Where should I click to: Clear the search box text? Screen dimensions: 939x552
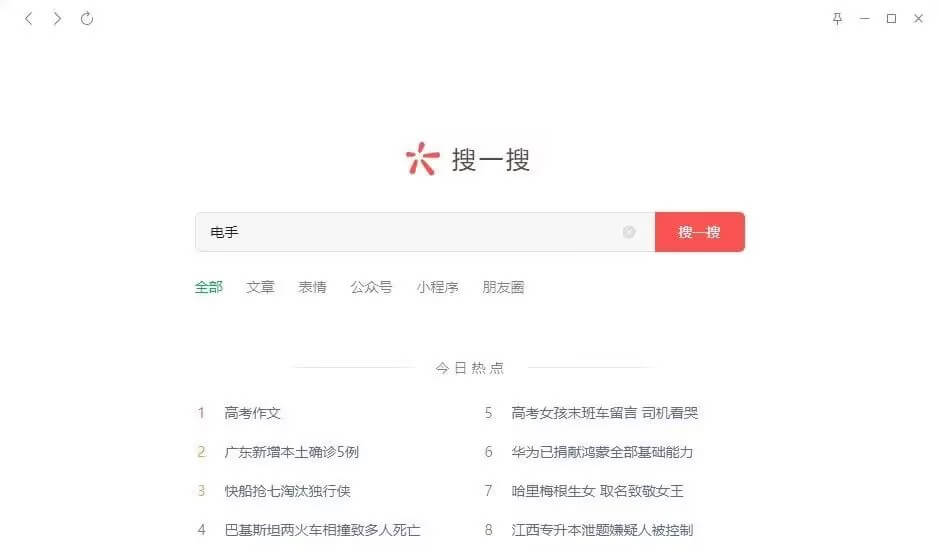(x=629, y=232)
